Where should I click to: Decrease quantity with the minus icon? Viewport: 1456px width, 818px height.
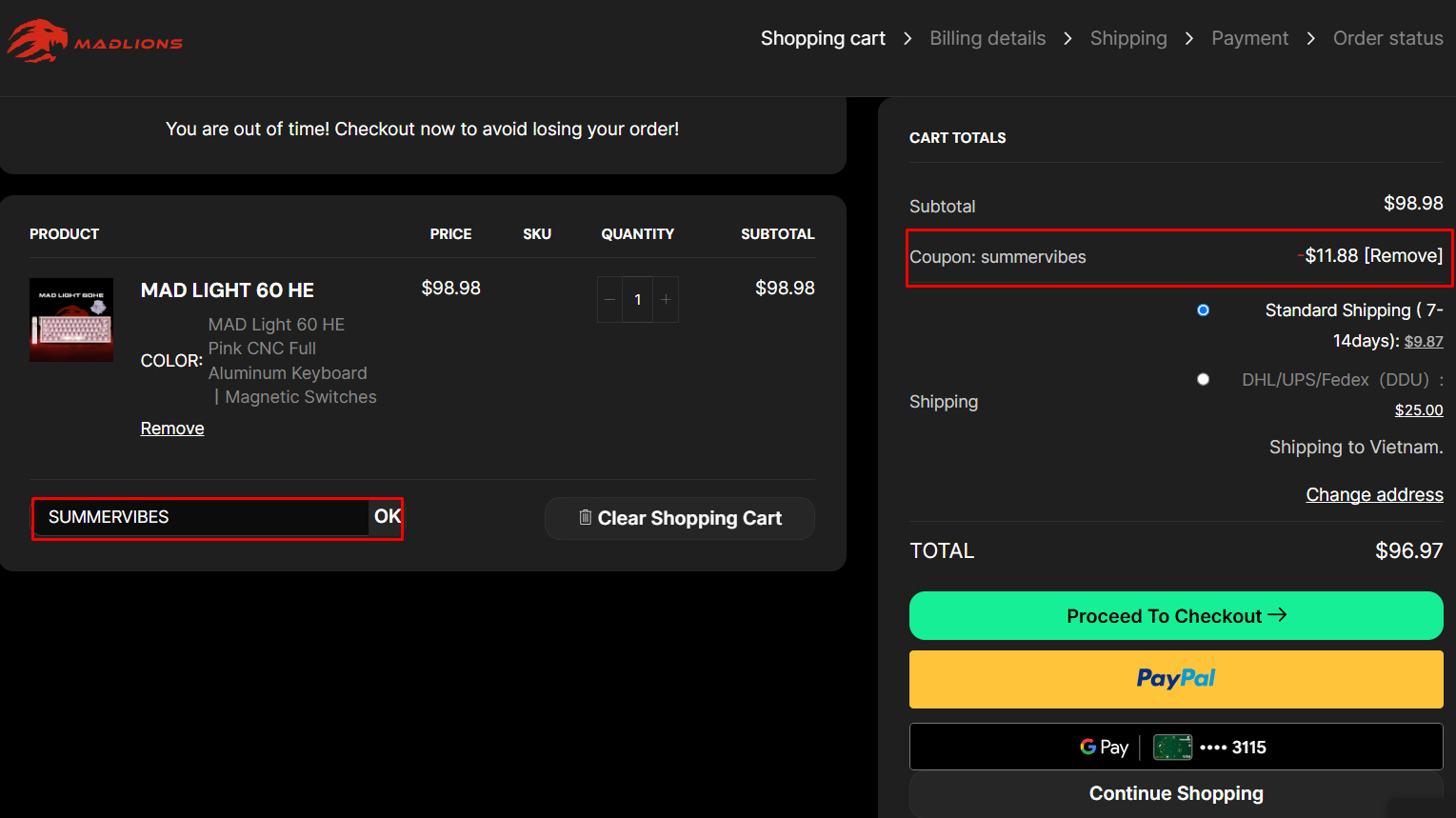[x=609, y=300]
